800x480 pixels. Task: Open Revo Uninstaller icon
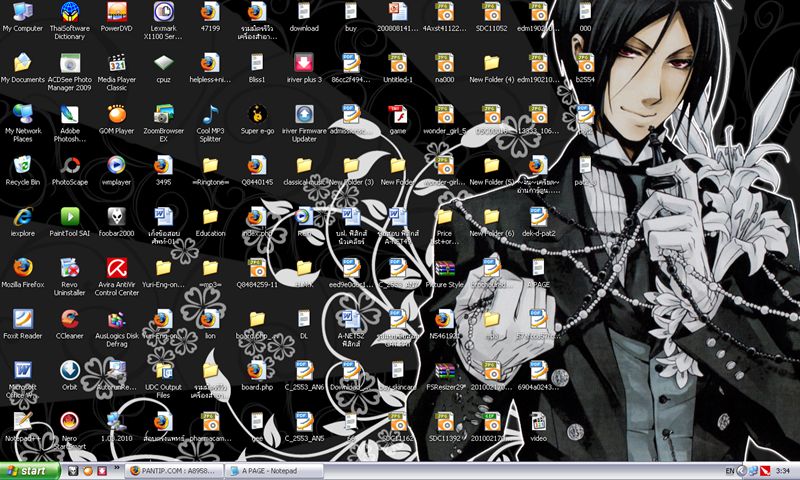point(69,268)
